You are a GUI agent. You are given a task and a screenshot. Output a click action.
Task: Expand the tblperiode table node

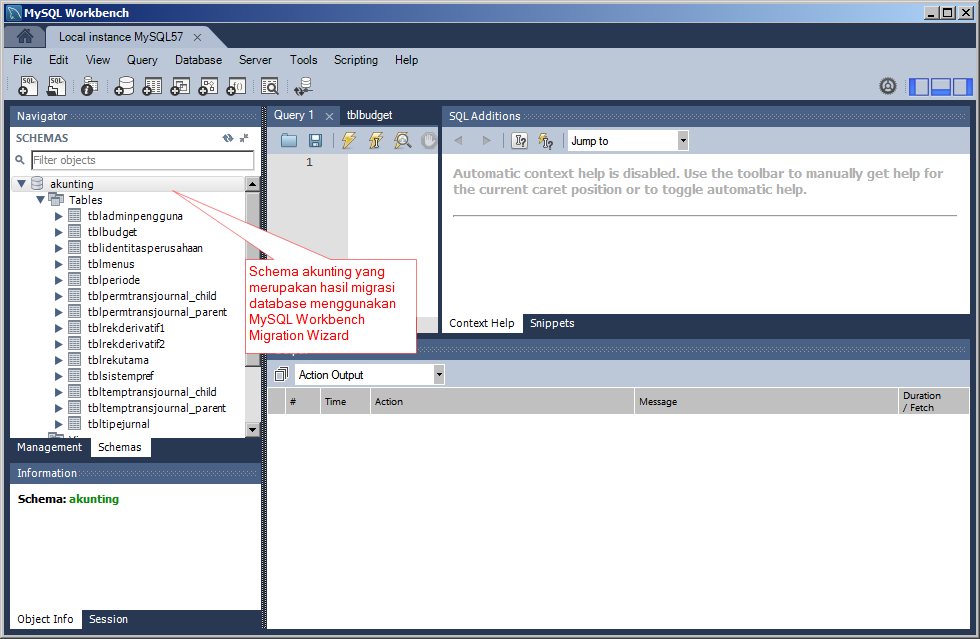point(59,280)
